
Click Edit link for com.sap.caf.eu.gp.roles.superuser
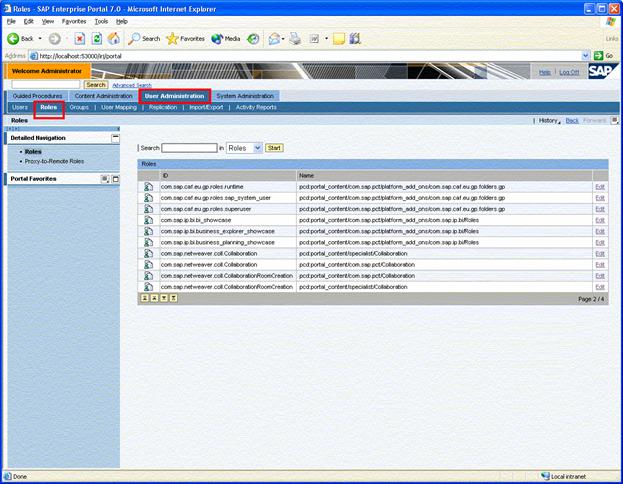click(600, 209)
